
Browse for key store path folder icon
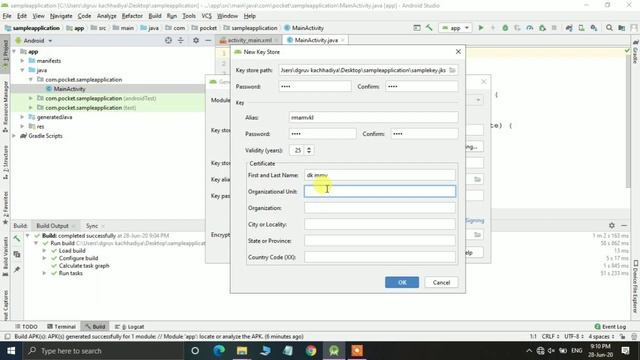[452, 70]
